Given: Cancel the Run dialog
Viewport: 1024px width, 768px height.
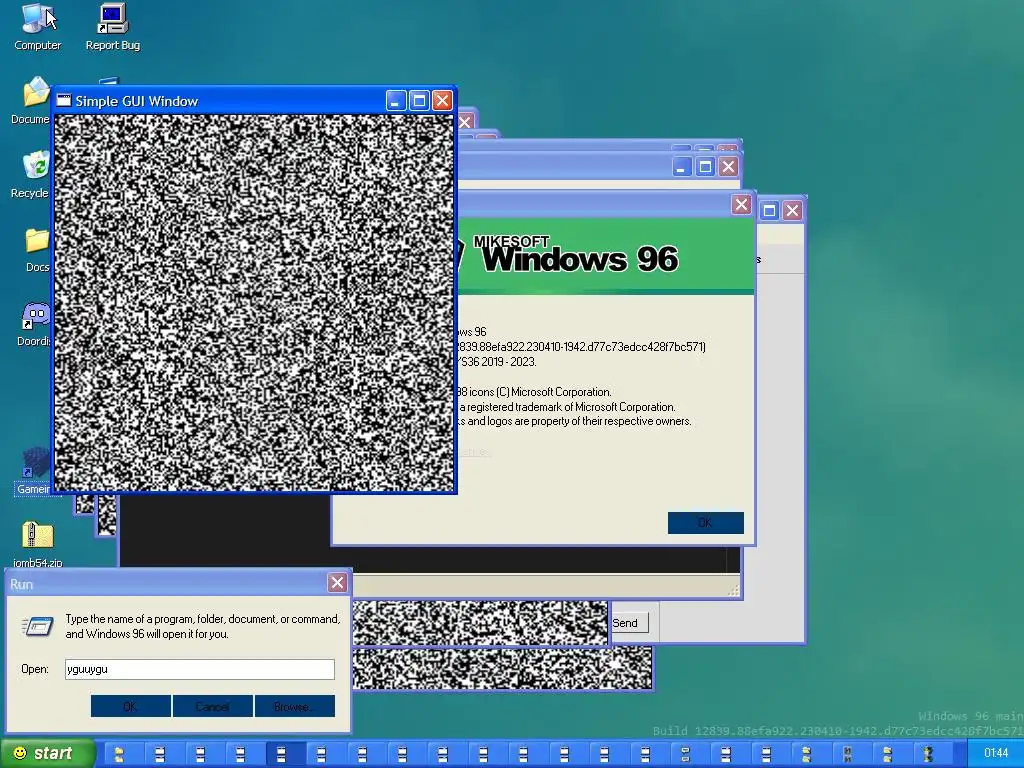Looking at the screenshot, I should pos(212,706).
